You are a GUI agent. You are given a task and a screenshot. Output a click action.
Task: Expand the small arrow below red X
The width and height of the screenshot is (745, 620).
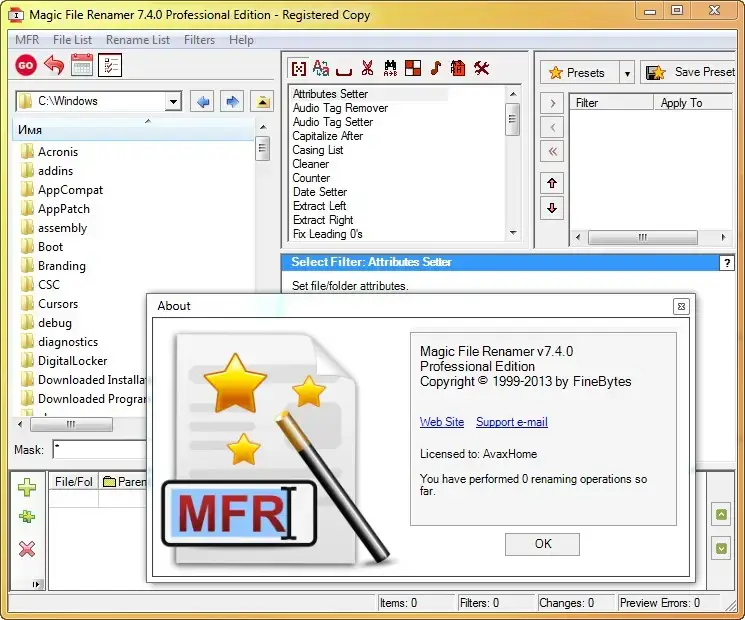tap(36, 584)
